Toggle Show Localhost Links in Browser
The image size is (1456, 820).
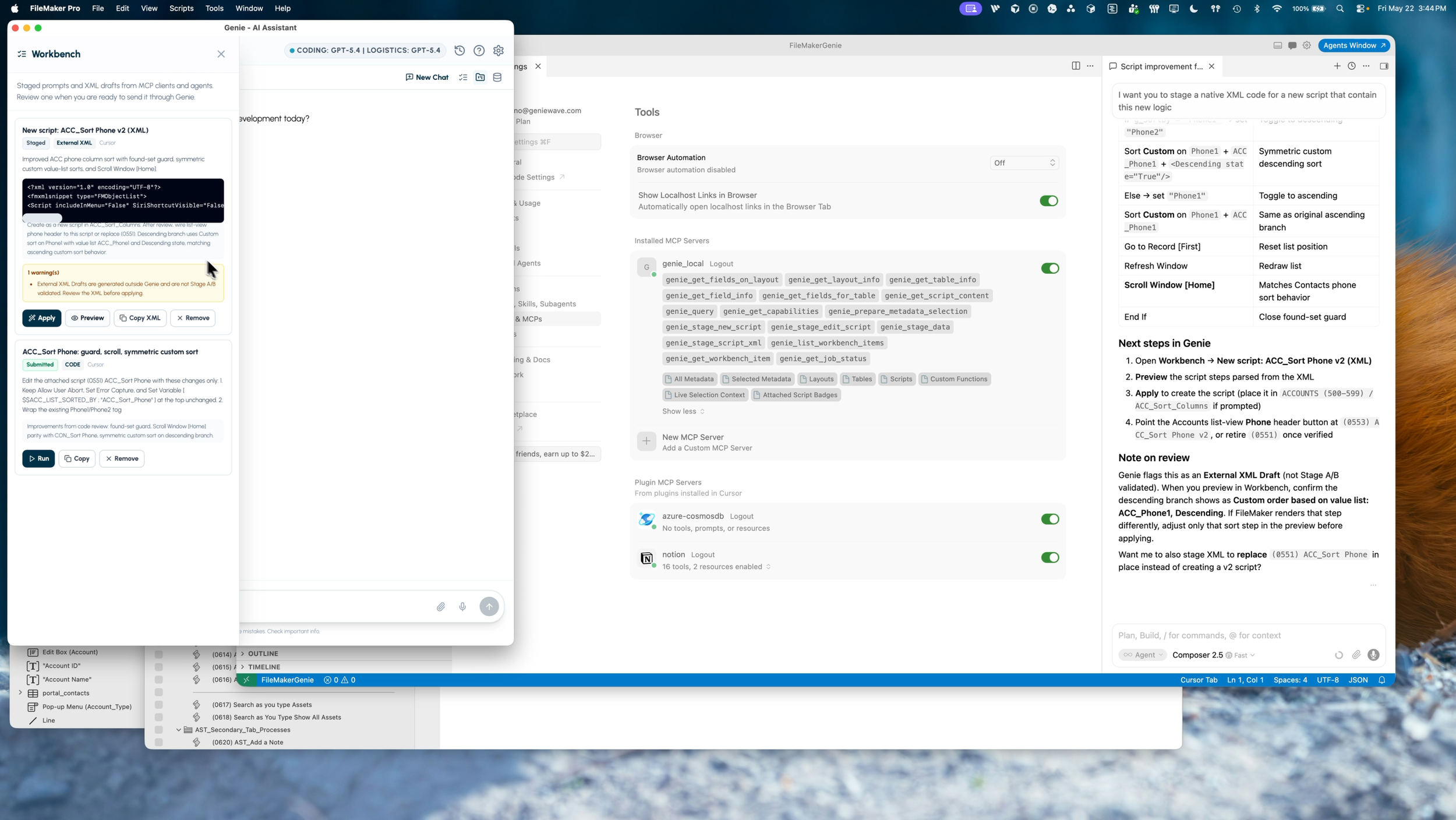[1048, 201]
